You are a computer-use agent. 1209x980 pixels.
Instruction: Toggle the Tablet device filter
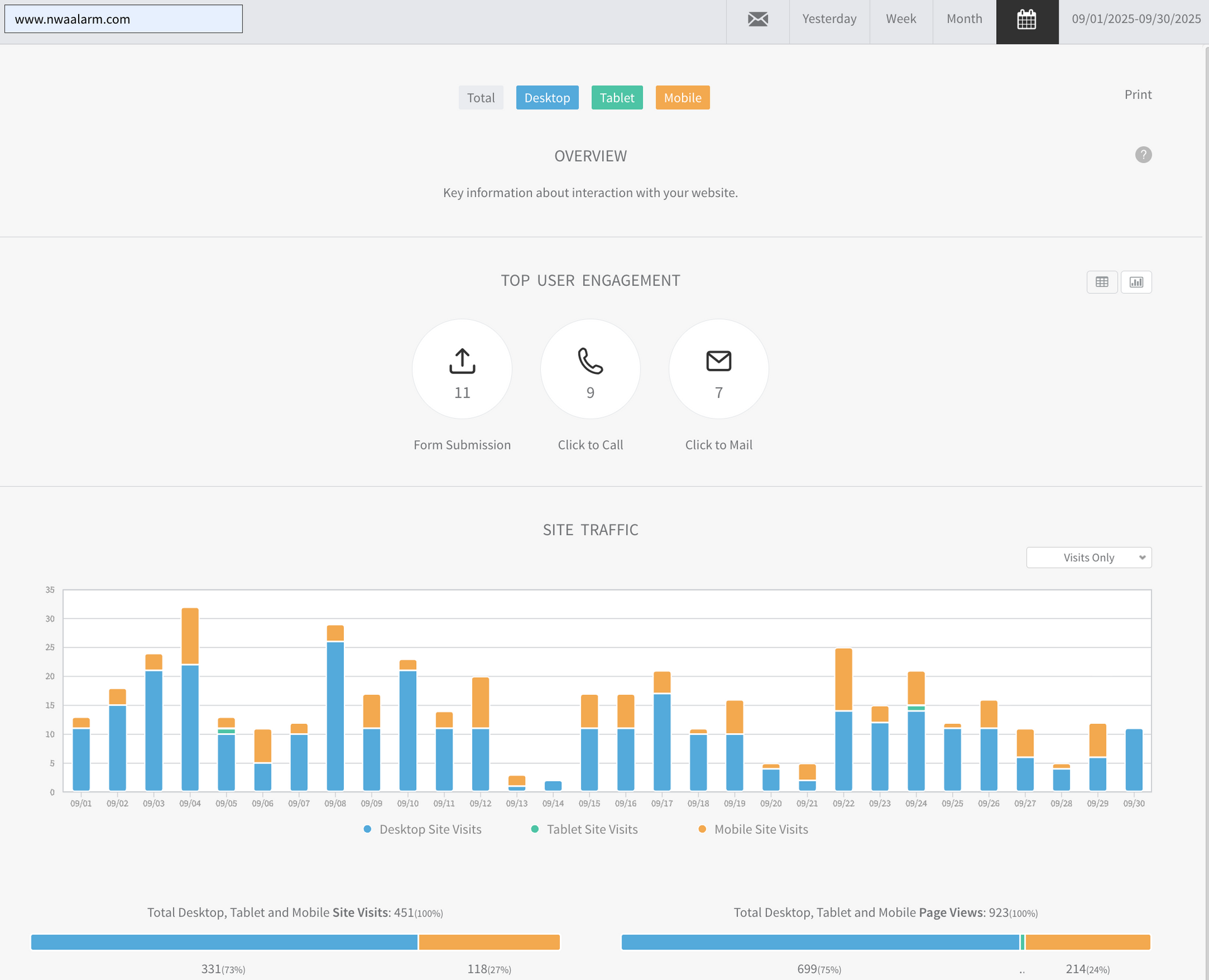coord(616,98)
